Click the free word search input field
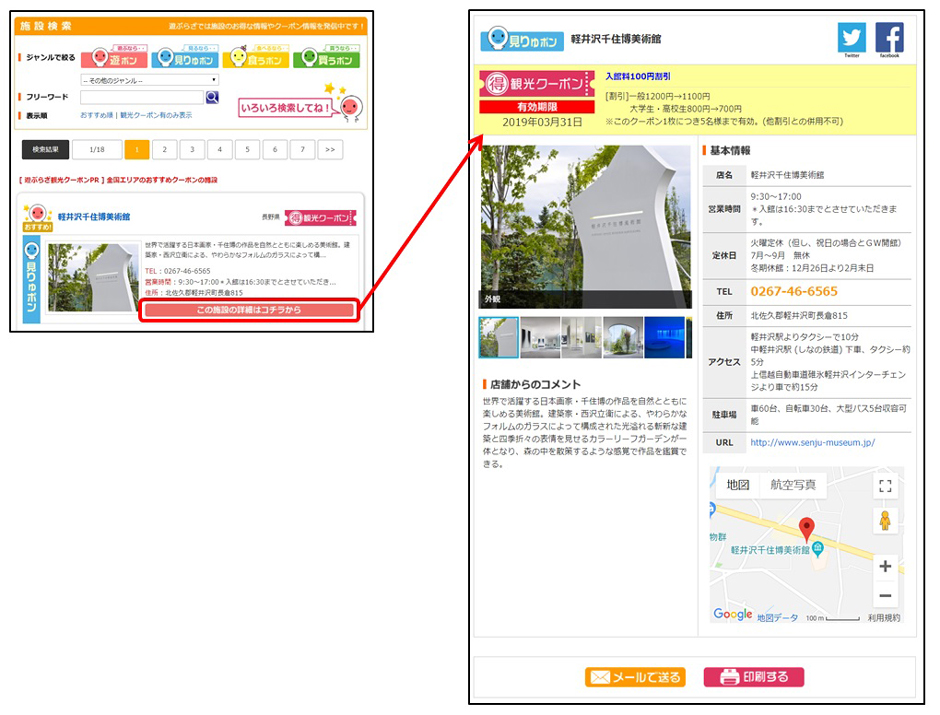Image resolution: width=940 pixels, height=715 pixels. pyautogui.click(x=142, y=98)
